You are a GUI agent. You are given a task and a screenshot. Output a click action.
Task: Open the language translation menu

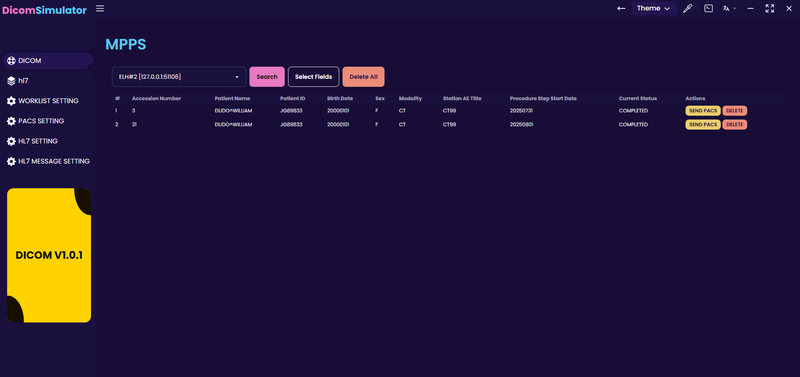click(729, 9)
